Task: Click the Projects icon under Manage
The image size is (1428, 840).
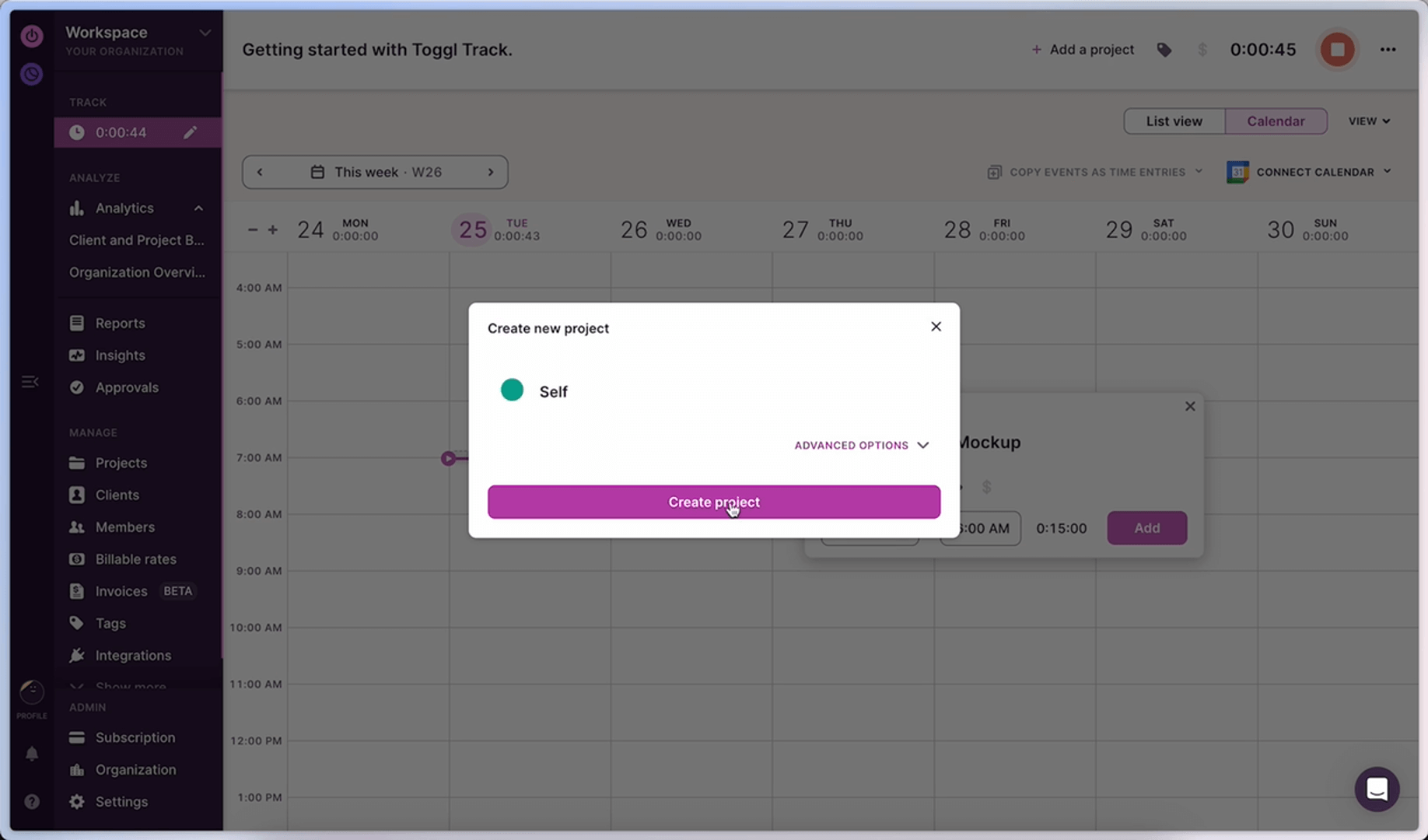Action: pos(76,463)
